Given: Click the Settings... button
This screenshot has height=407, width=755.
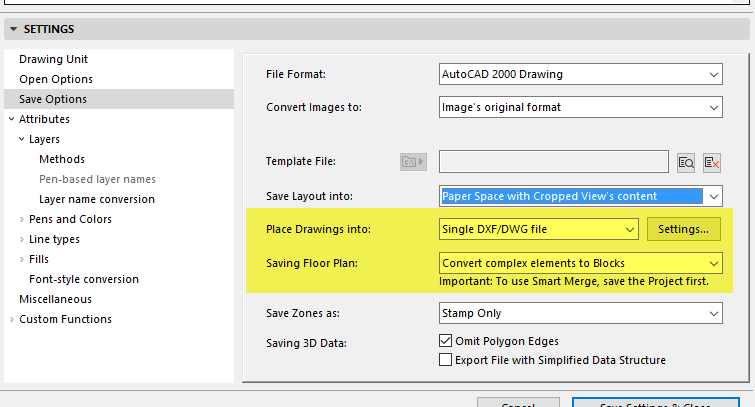Looking at the screenshot, I should 683,230.
